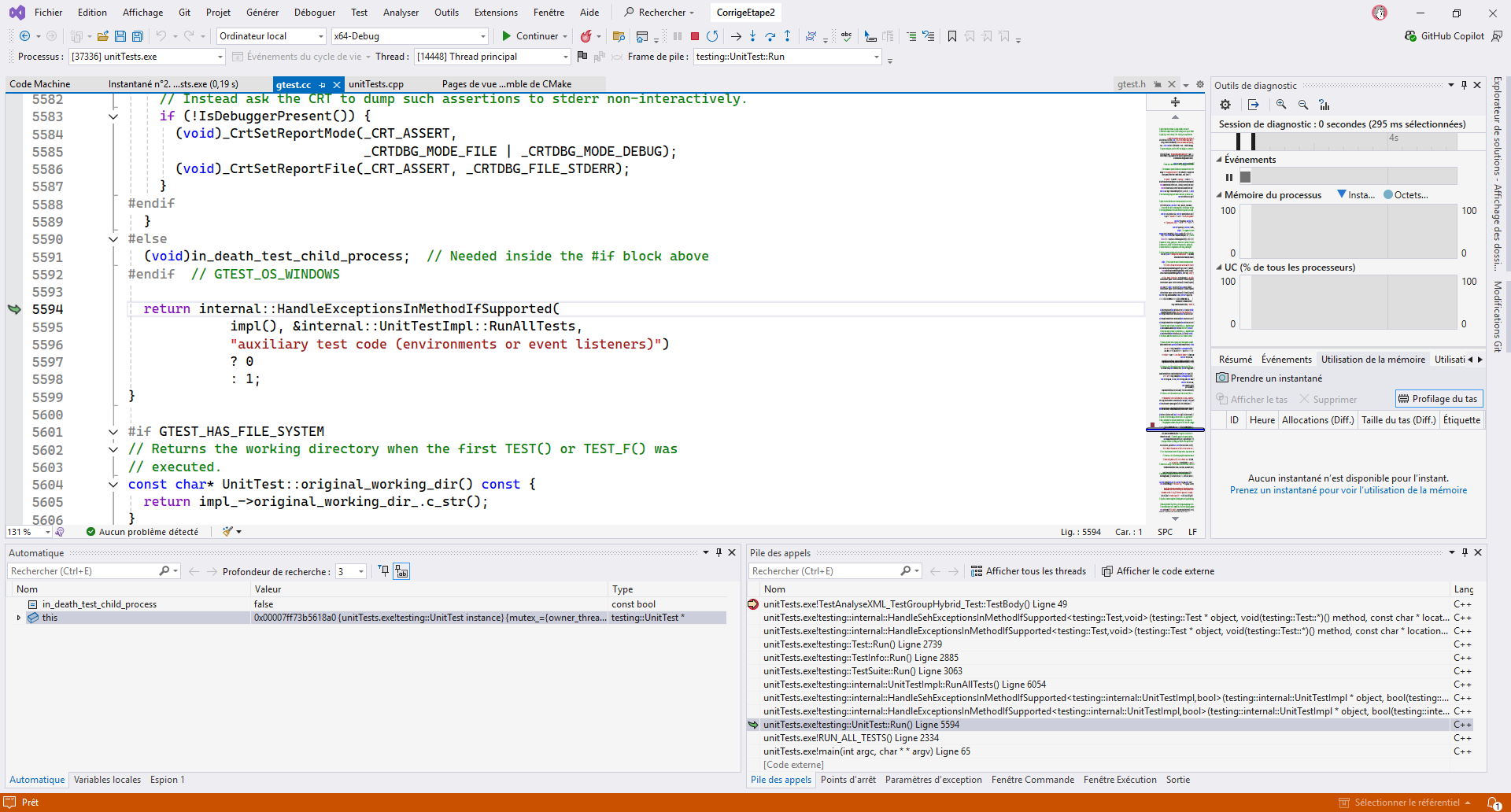Zoom out on the diagnostic timeline
Screen dimensions: 1511x812
click(1303, 105)
